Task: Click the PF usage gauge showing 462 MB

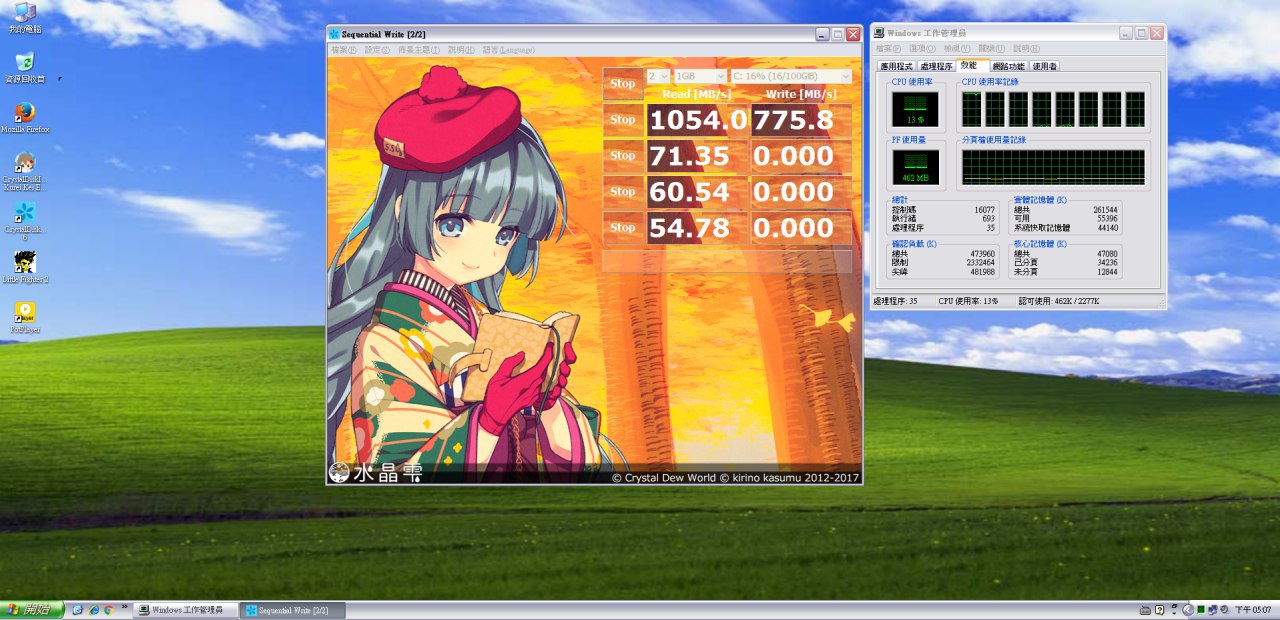Action: click(x=915, y=167)
